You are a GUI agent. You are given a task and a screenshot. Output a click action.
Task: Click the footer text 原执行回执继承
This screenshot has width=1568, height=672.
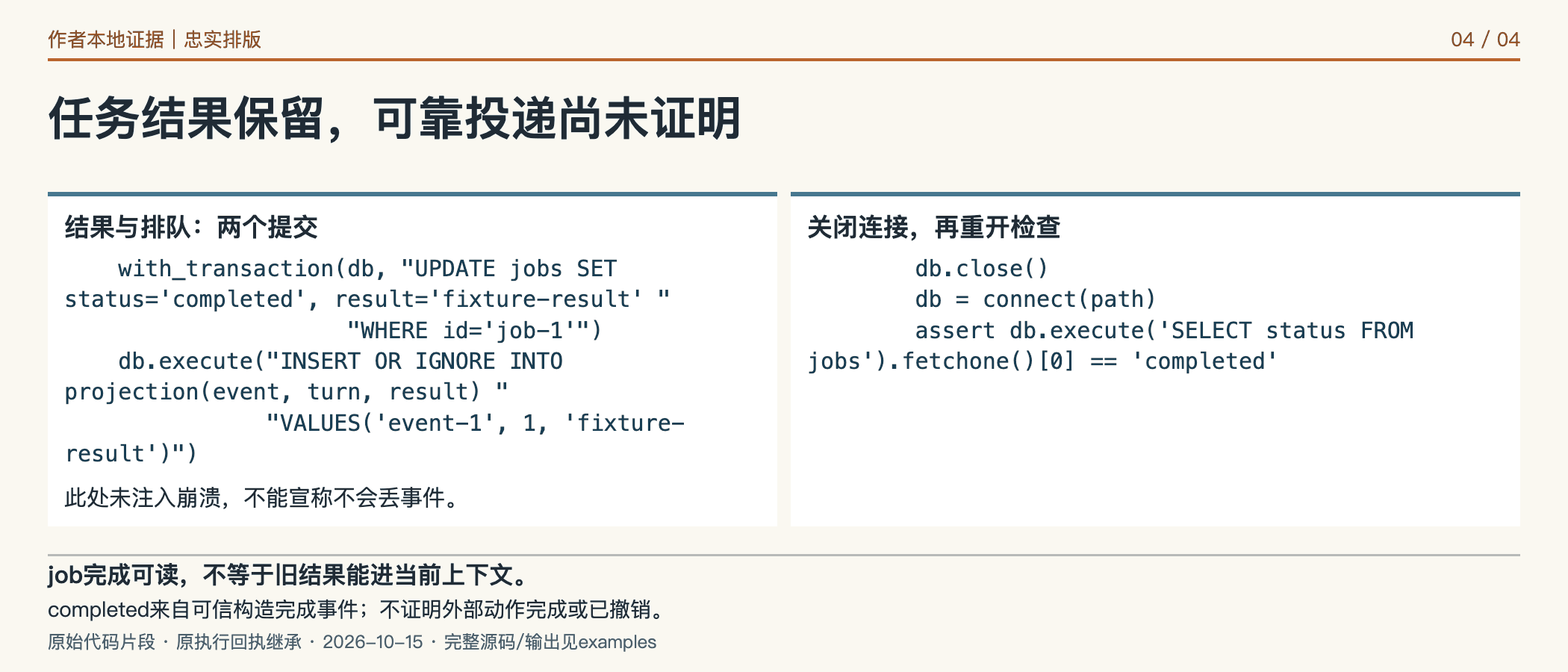pos(239,642)
